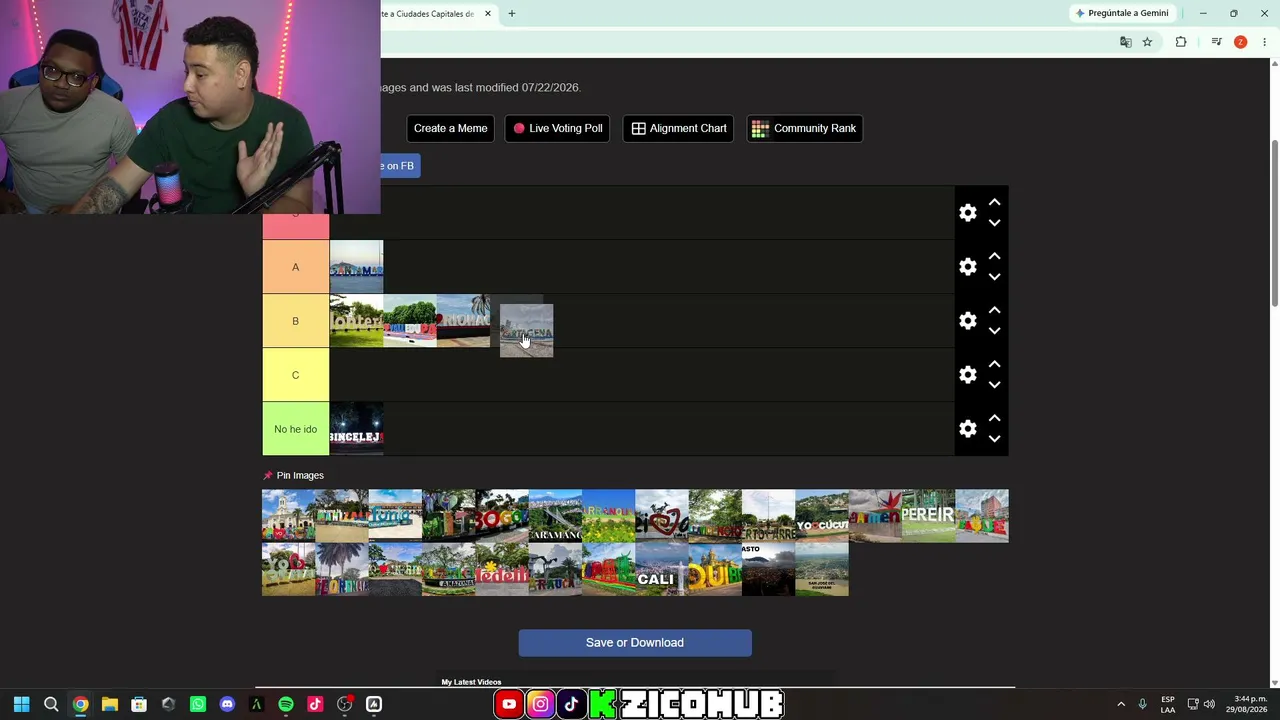Pick the Cali image from the pool
Screen dimensions: 1280x720
pos(662,569)
